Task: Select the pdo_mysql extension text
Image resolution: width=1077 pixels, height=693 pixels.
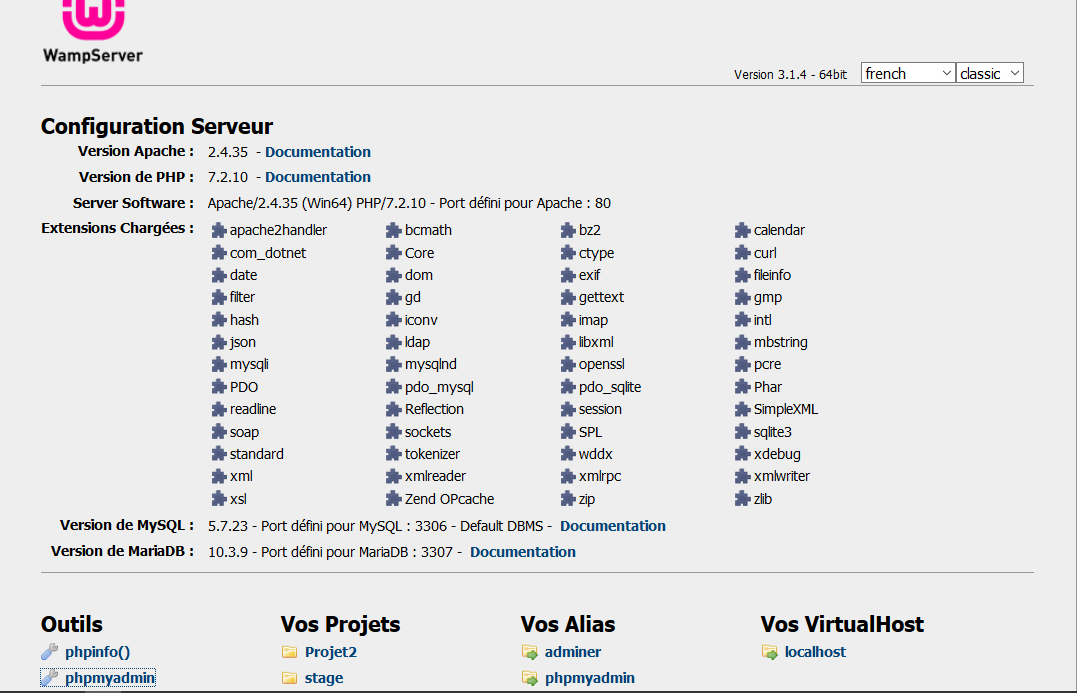Action: click(439, 387)
